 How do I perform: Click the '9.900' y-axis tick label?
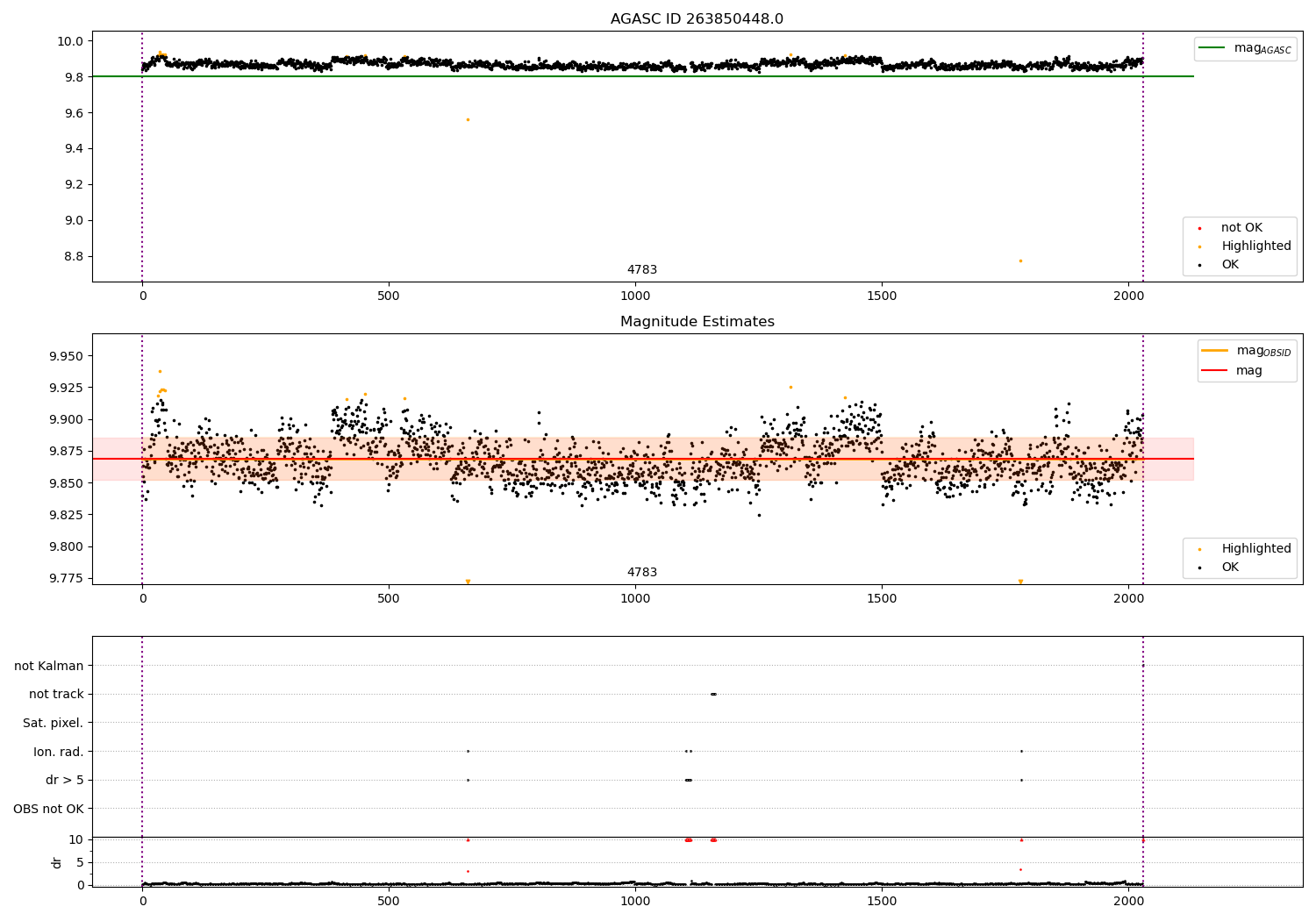[67, 419]
